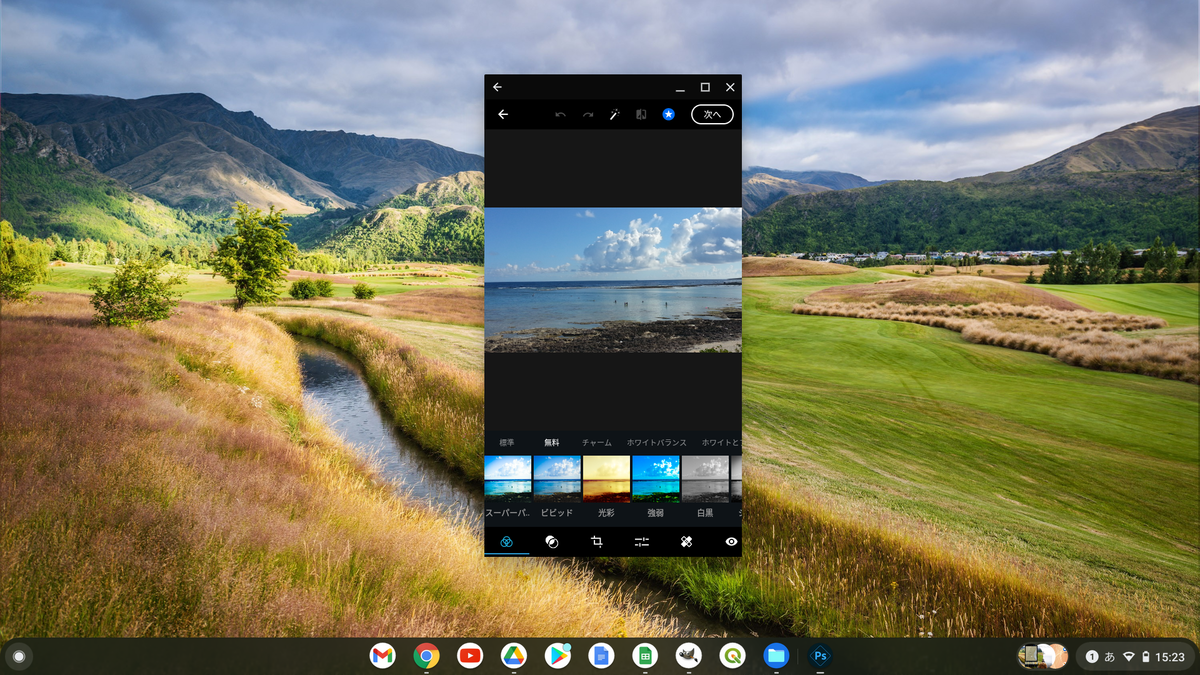Go back using the window title bar arrow
This screenshot has width=1200, height=675.
pos(497,87)
